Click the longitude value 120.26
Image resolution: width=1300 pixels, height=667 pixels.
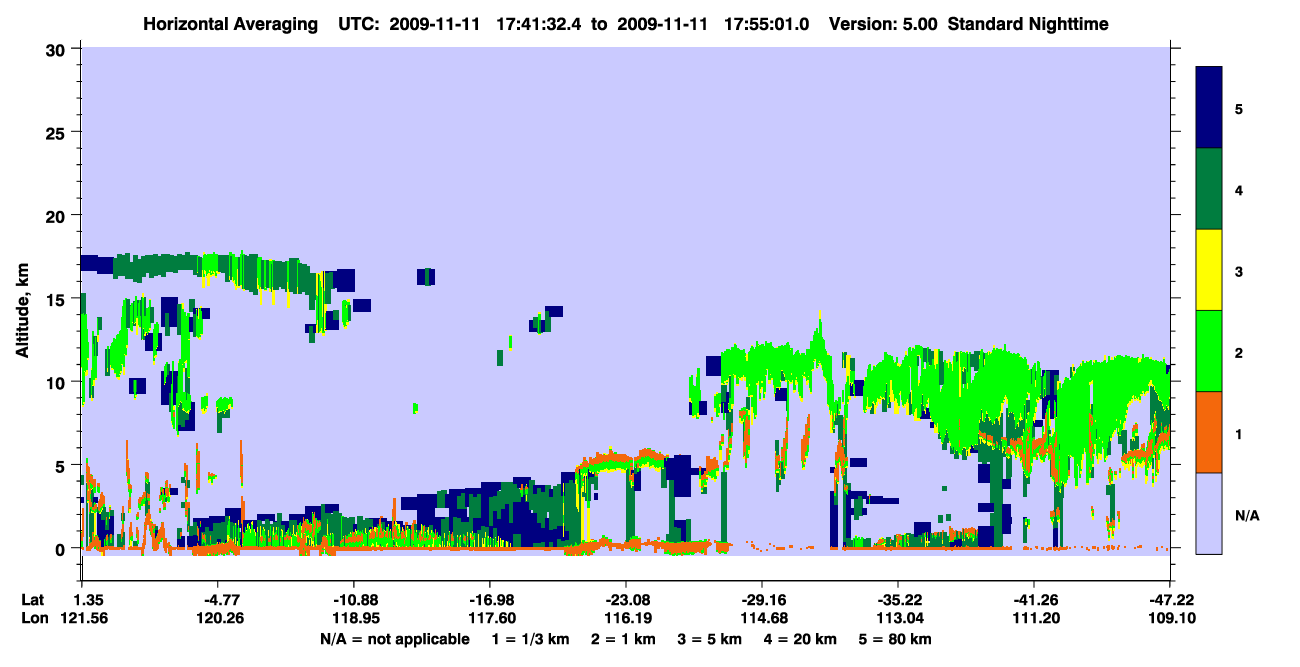(218, 618)
